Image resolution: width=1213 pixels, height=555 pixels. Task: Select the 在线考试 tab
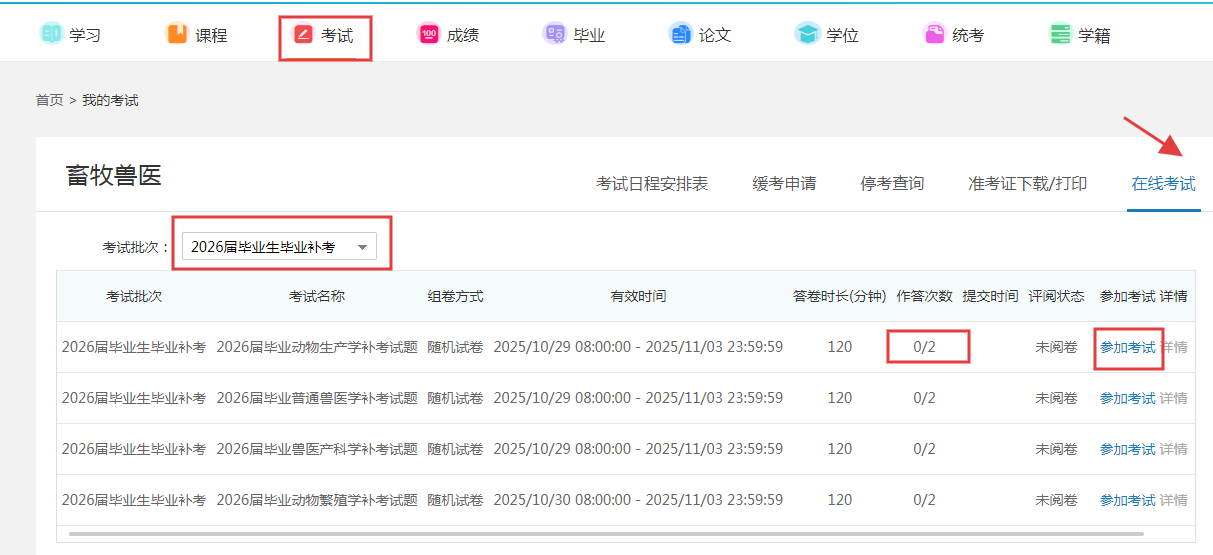[x=1163, y=184]
